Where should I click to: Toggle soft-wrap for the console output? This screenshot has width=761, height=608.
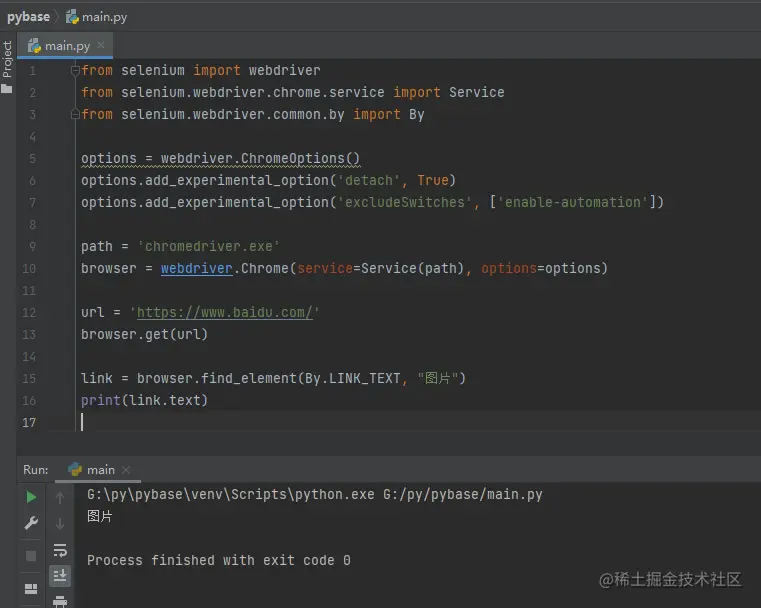pyautogui.click(x=60, y=550)
